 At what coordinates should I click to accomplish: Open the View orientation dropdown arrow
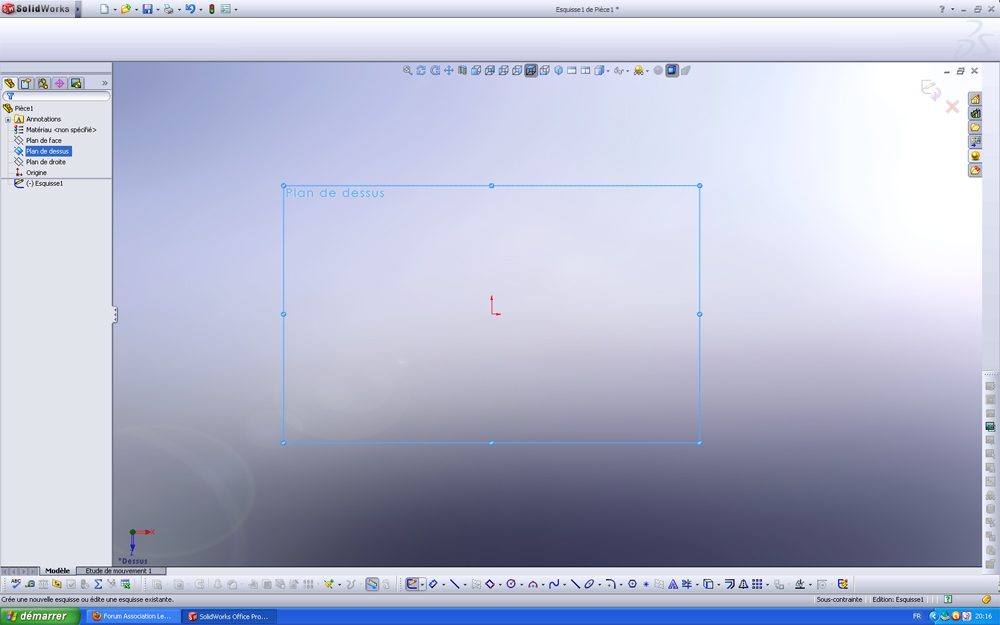point(608,71)
